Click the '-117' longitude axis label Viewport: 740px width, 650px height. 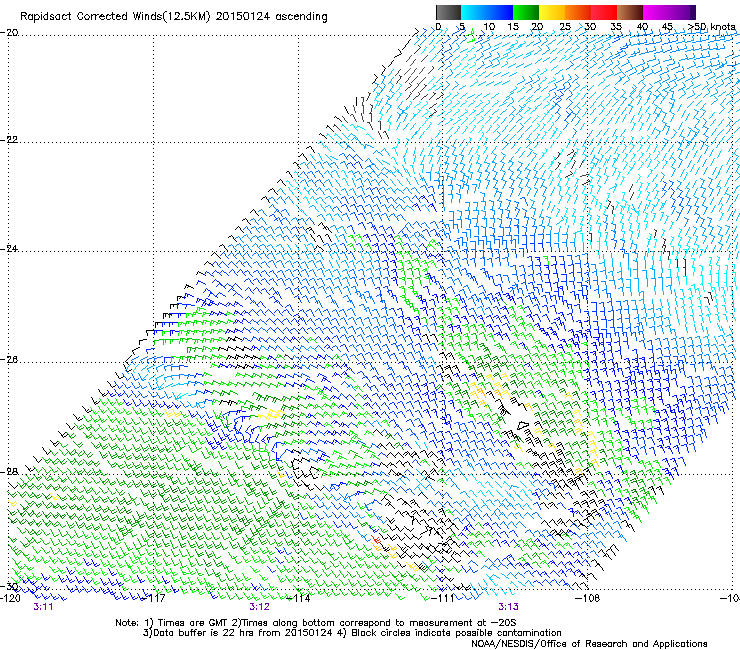154,598
